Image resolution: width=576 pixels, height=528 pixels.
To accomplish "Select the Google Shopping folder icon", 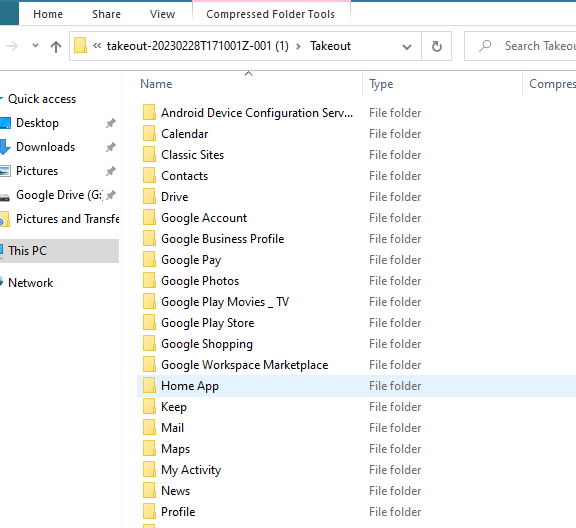I will 149,343.
